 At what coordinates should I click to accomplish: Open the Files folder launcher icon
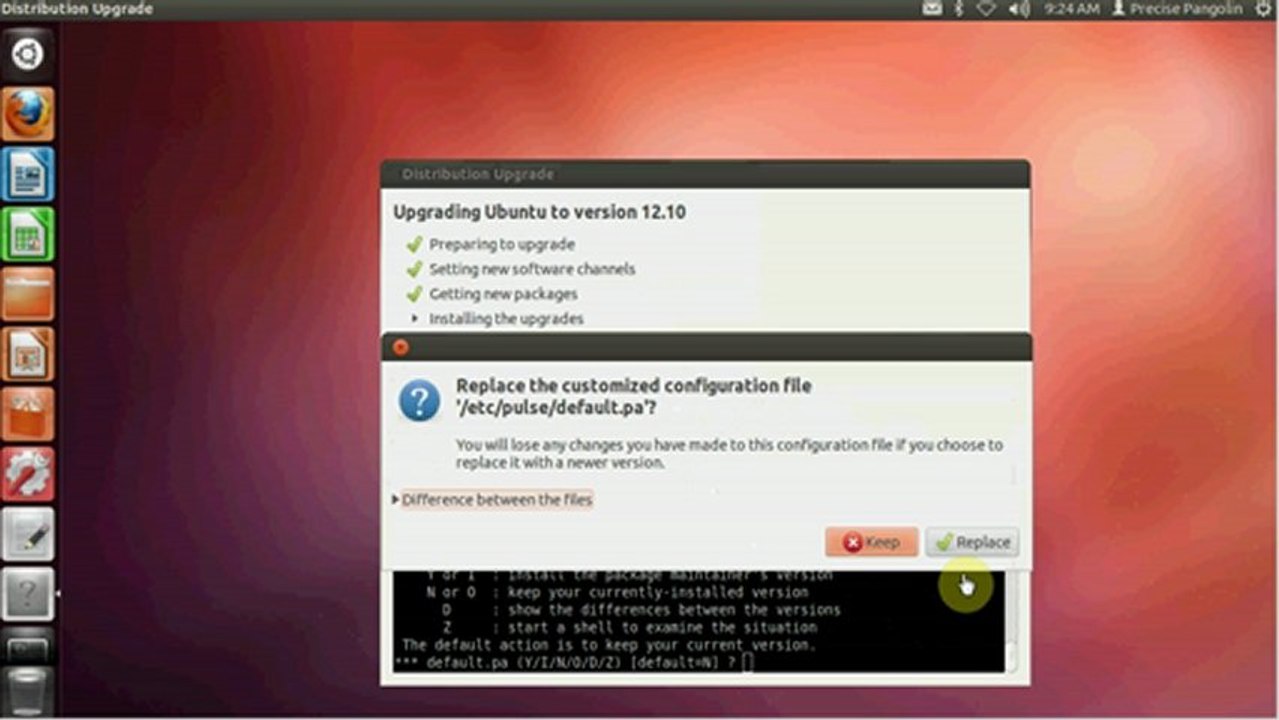pos(27,294)
